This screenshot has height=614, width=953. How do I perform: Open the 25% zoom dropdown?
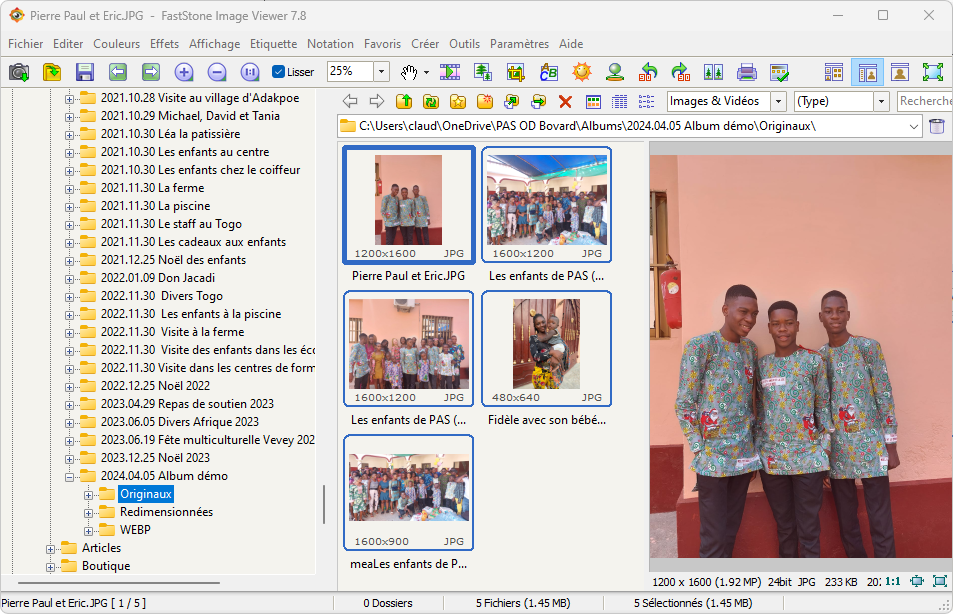click(381, 72)
